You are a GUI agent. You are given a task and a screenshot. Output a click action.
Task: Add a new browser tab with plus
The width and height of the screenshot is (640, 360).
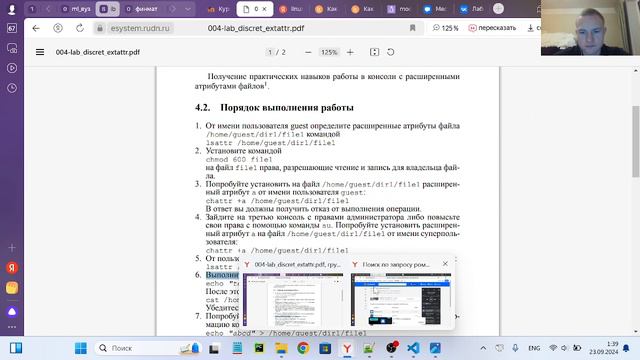[498, 9]
